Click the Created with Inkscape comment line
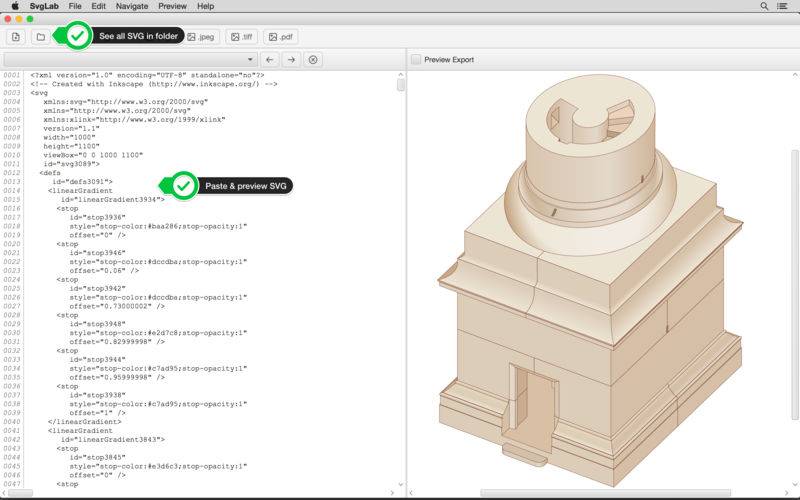 pyautogui.click(x=154, y=84)
